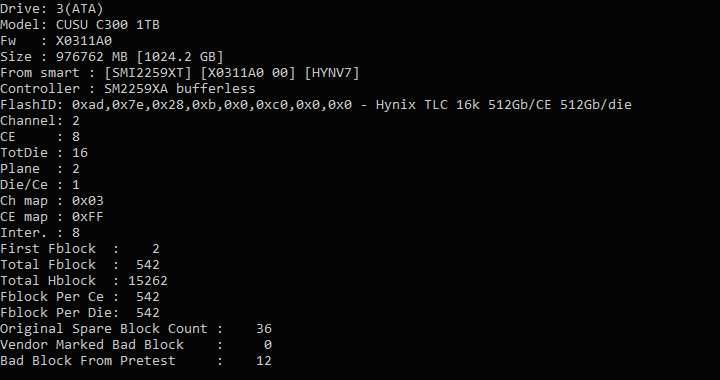Click the Channel value 2
Screen dimensions: 720x380
point(76,121)
